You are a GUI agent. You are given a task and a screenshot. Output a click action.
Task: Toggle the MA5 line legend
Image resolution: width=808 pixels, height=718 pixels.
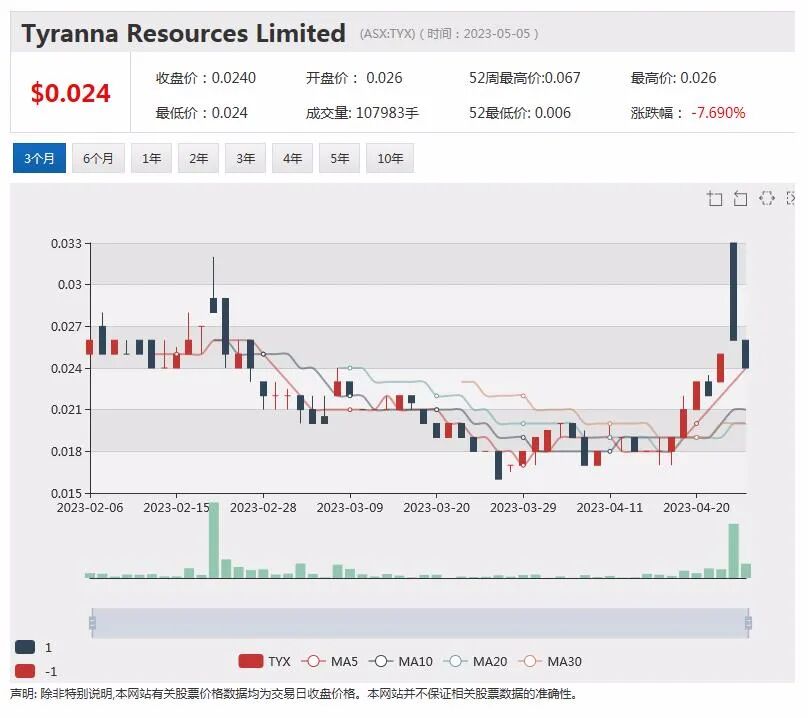pyautogui.click(x=329, y=661)
